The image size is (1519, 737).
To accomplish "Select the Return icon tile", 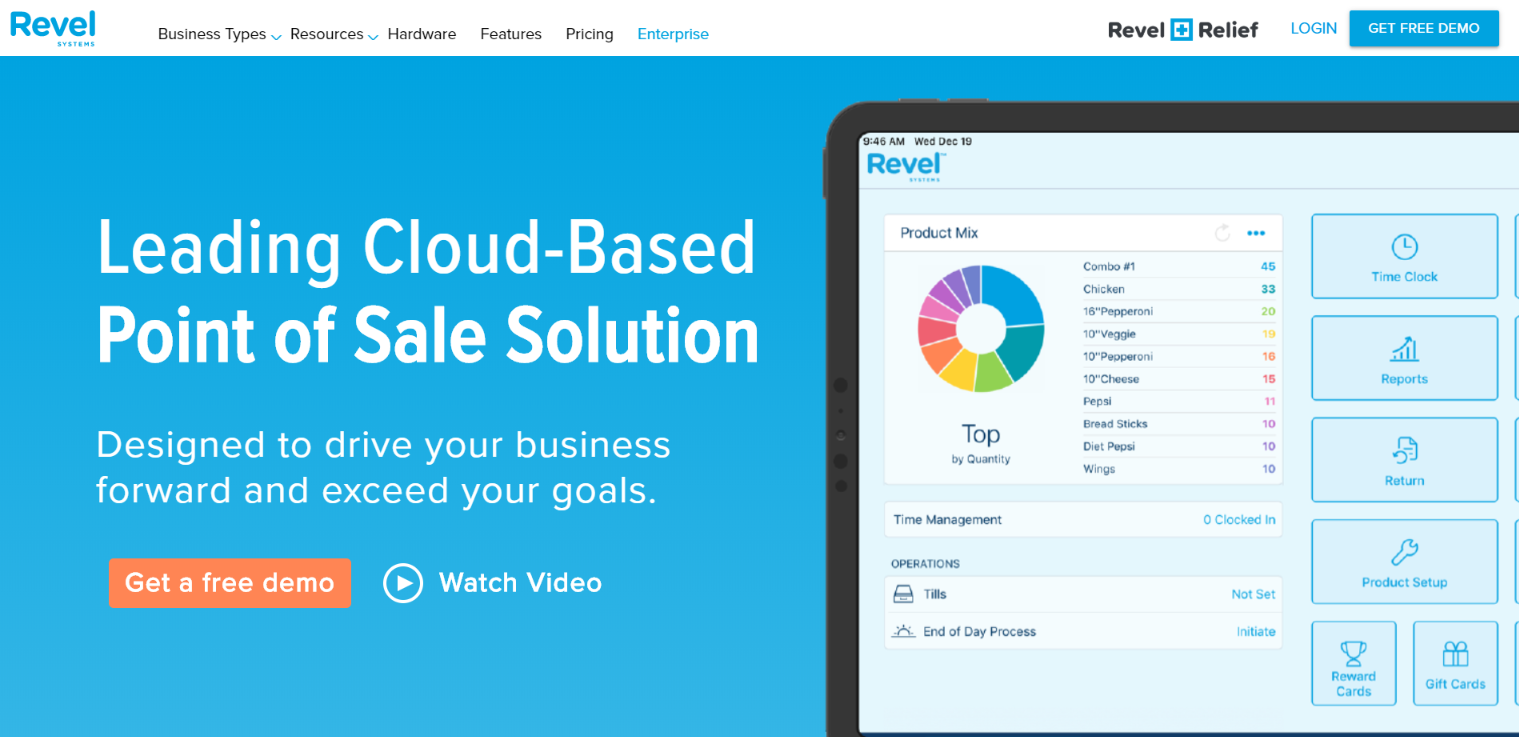I will (1404, 460).
